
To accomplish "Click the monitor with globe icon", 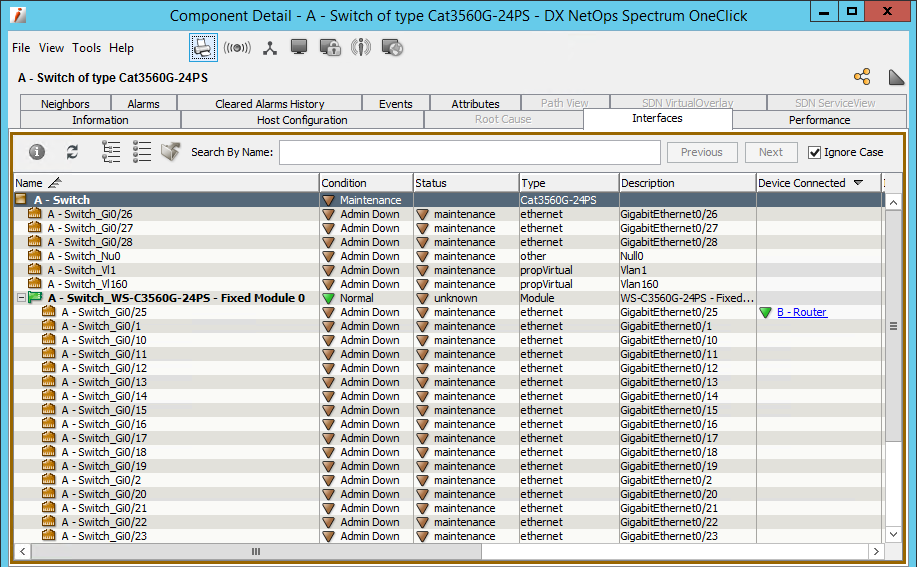I will [392, 48].
